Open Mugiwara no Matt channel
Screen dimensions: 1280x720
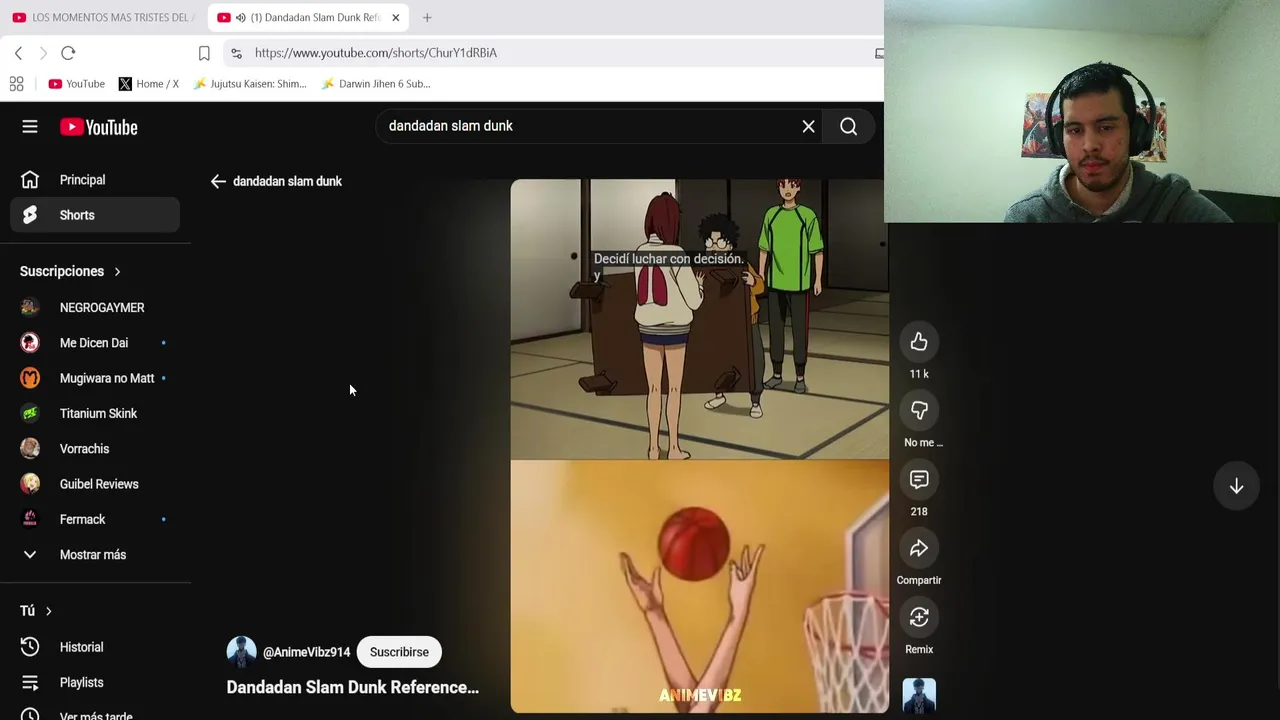[x=95, y=378]
